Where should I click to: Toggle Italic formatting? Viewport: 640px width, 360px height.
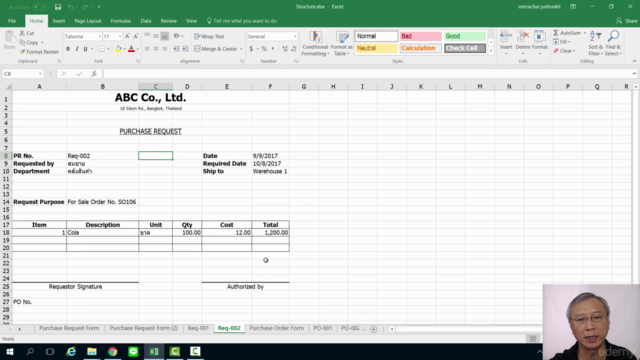tap(77, 49)
